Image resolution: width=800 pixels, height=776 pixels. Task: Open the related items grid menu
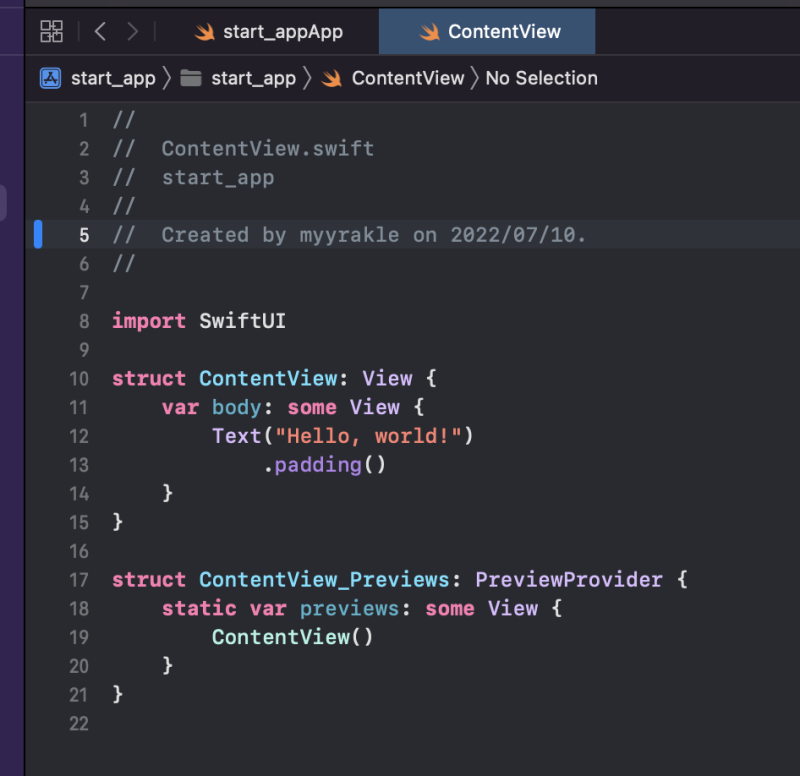[x=51, y=32]
